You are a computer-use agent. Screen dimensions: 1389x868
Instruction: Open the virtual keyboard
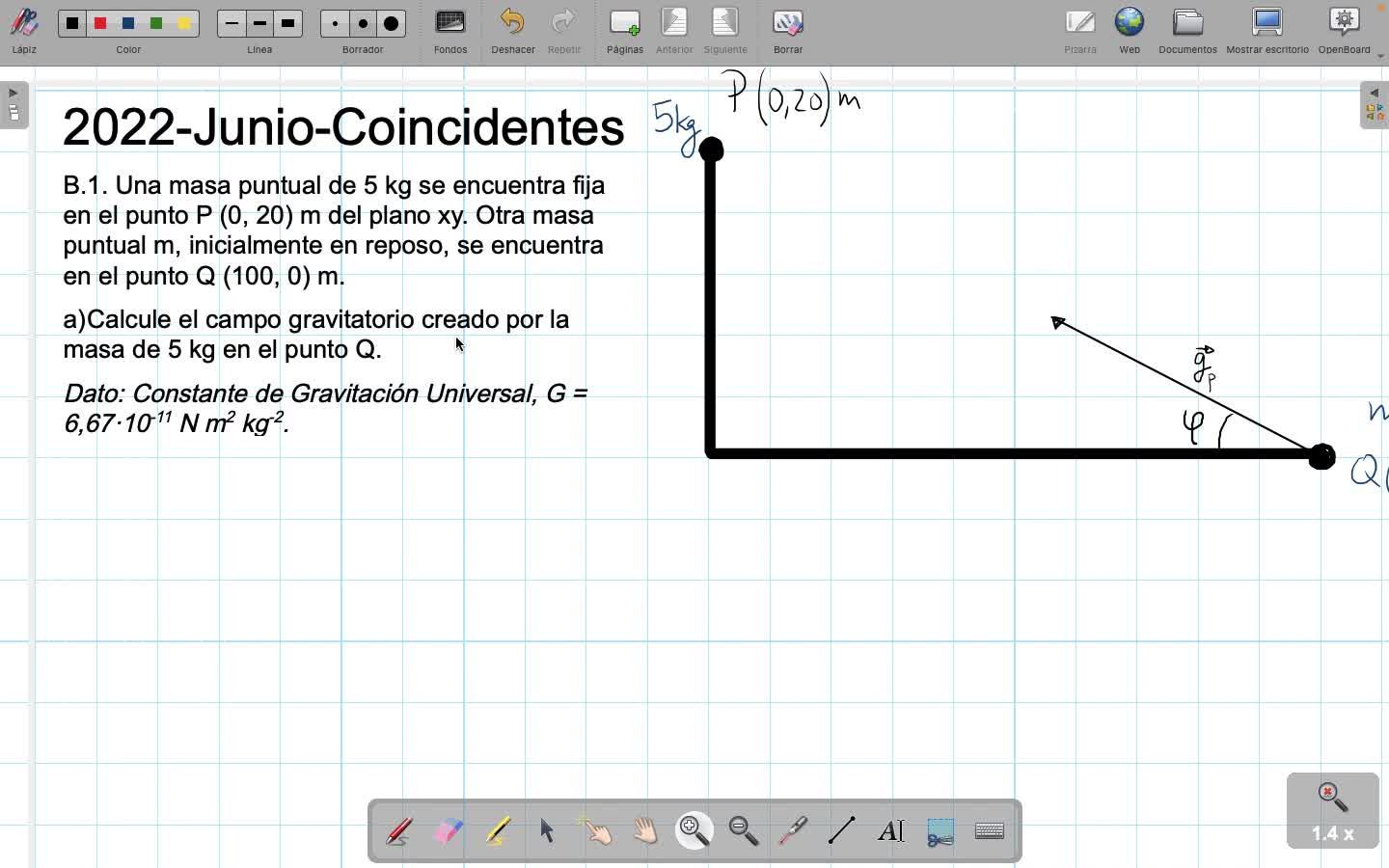[990, 830]
